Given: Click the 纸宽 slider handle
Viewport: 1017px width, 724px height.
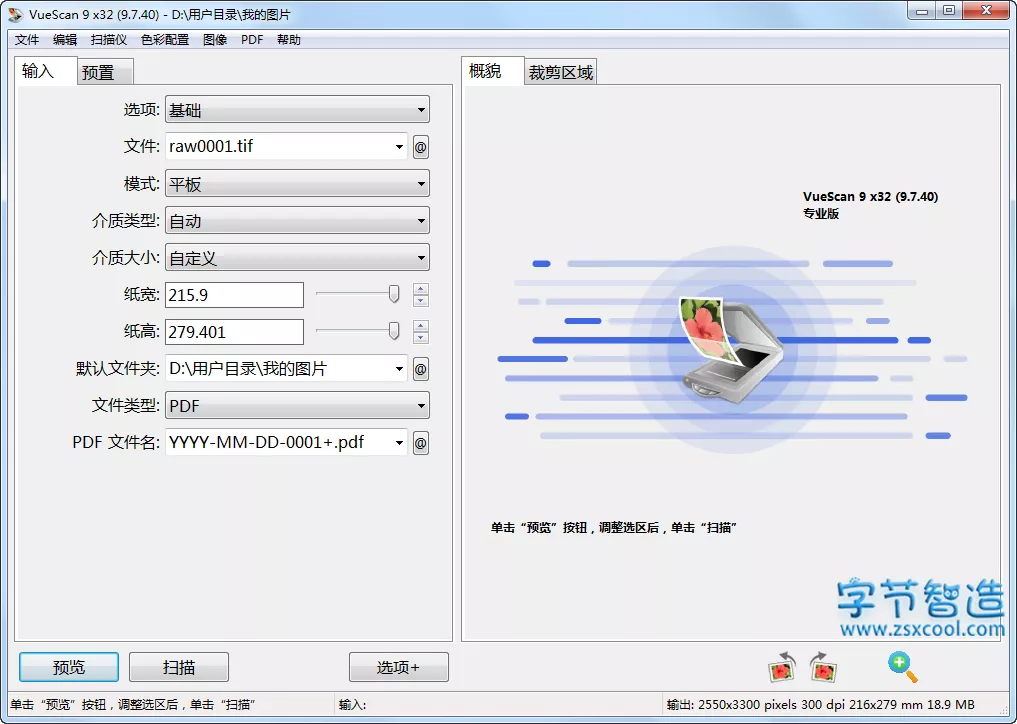Looking at the screenshot, I should point(394,294).
